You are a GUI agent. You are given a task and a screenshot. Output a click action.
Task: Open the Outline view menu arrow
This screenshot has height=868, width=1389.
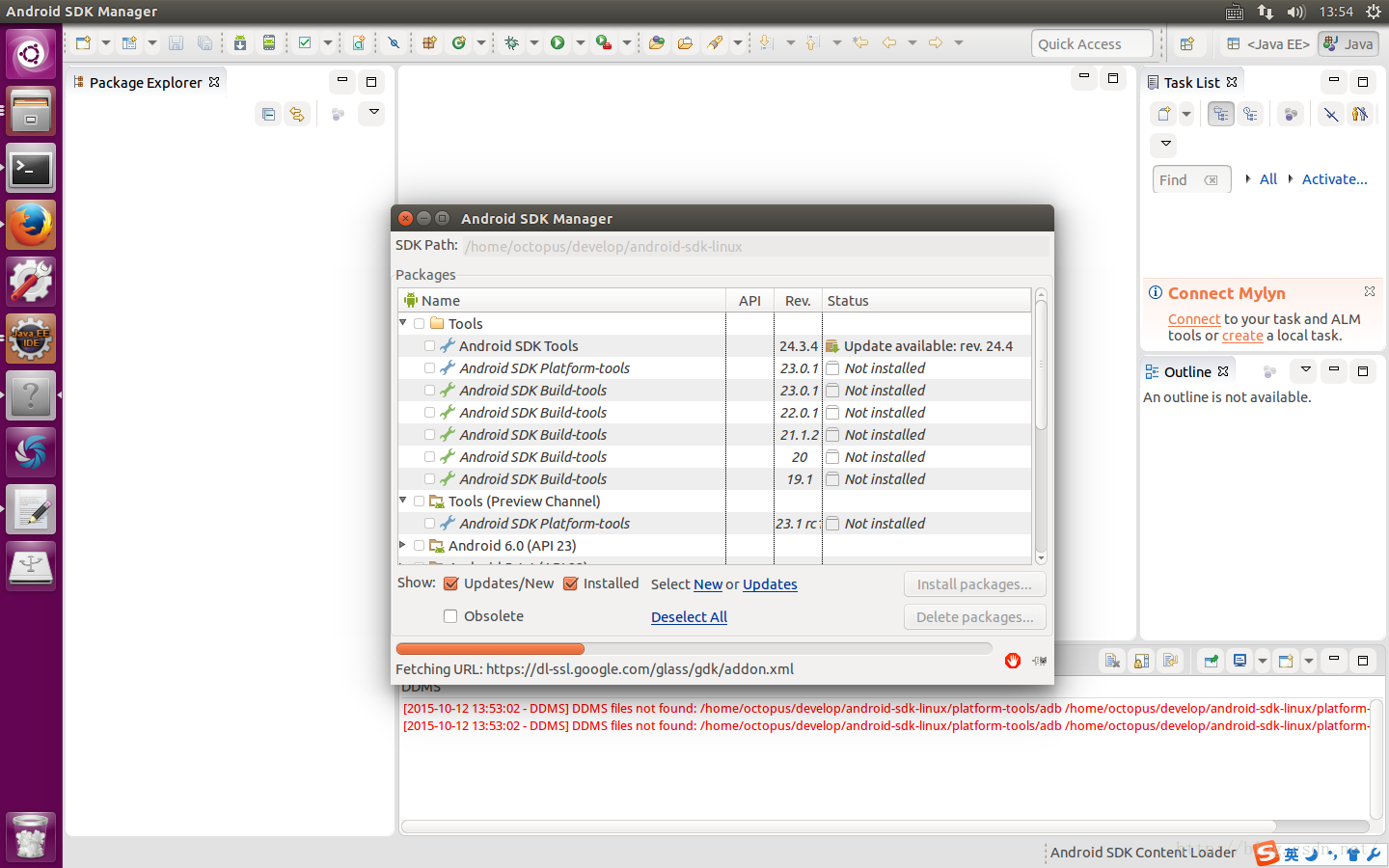tap(1305, 369)
